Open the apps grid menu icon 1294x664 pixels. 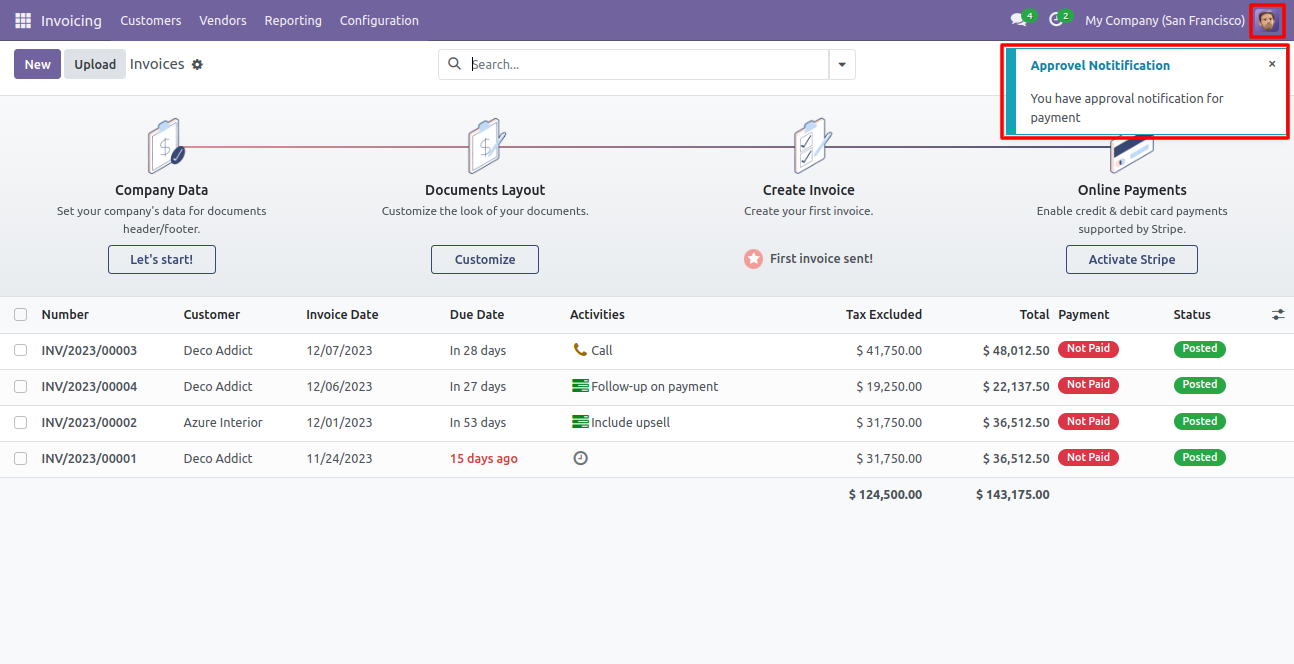click(23, 20)
